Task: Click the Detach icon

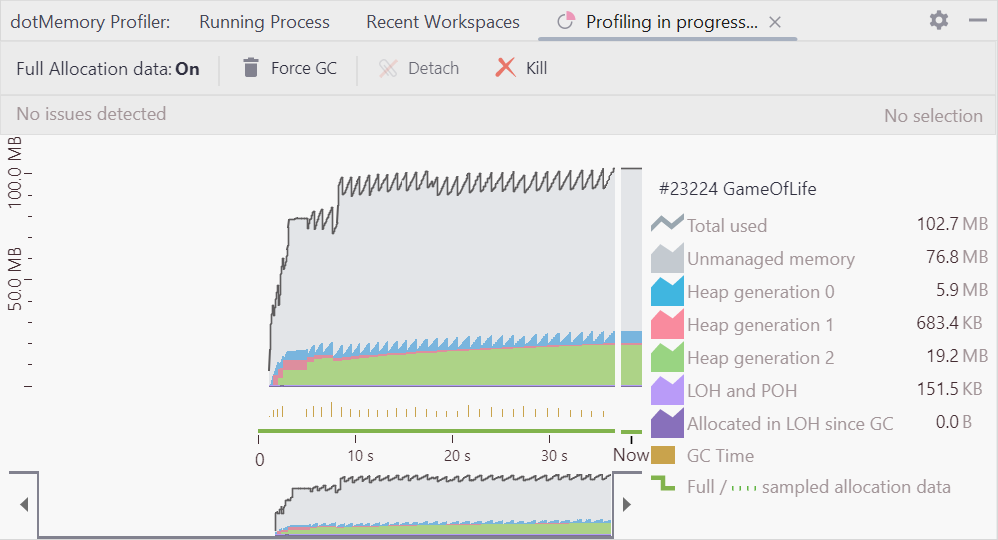Action: [388, 68]
